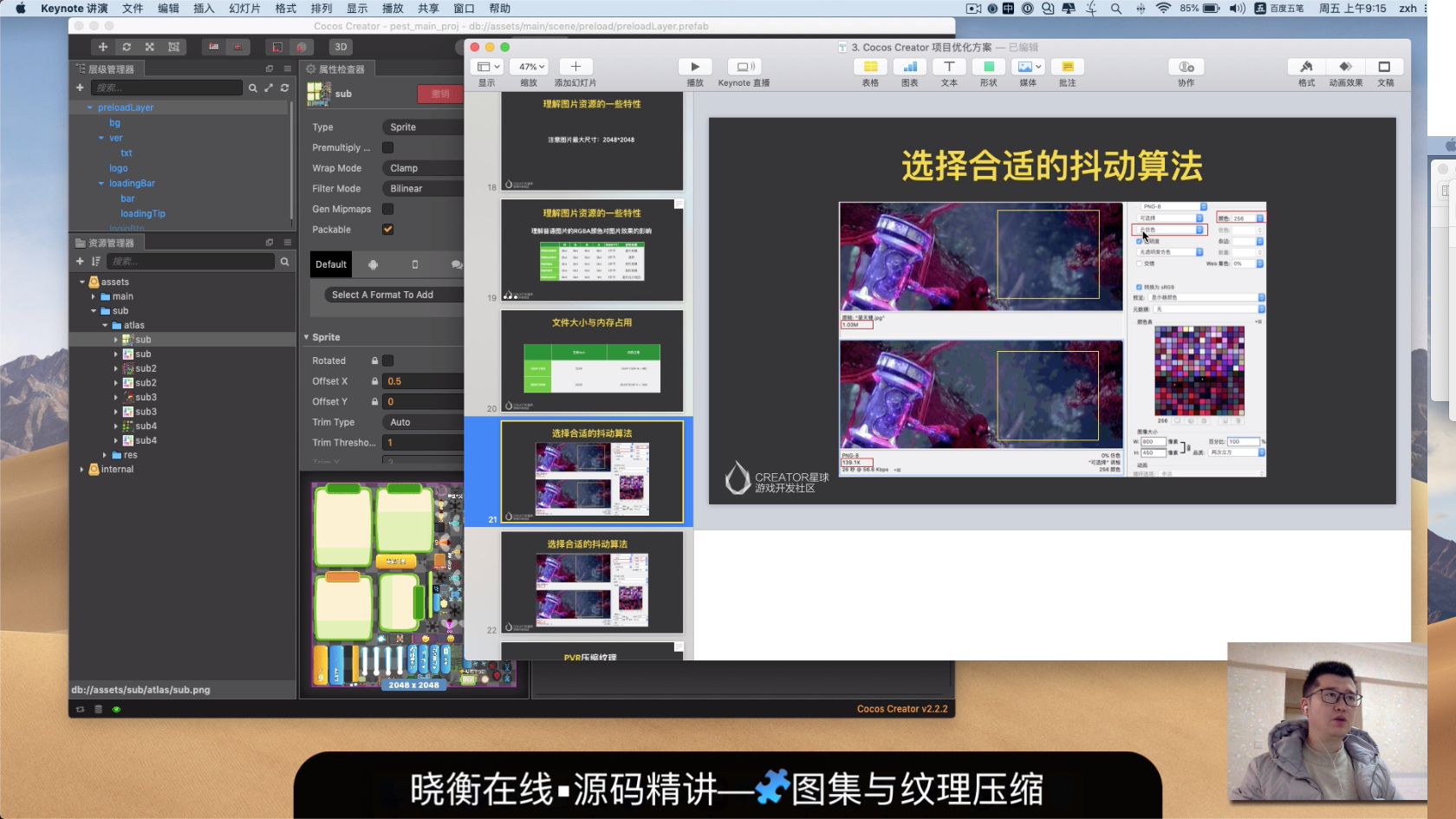The height and width of the screenshot is (819, 1456).
Task: Open the Filter Mode Bilinear dropdown
Action: (424, 189)
